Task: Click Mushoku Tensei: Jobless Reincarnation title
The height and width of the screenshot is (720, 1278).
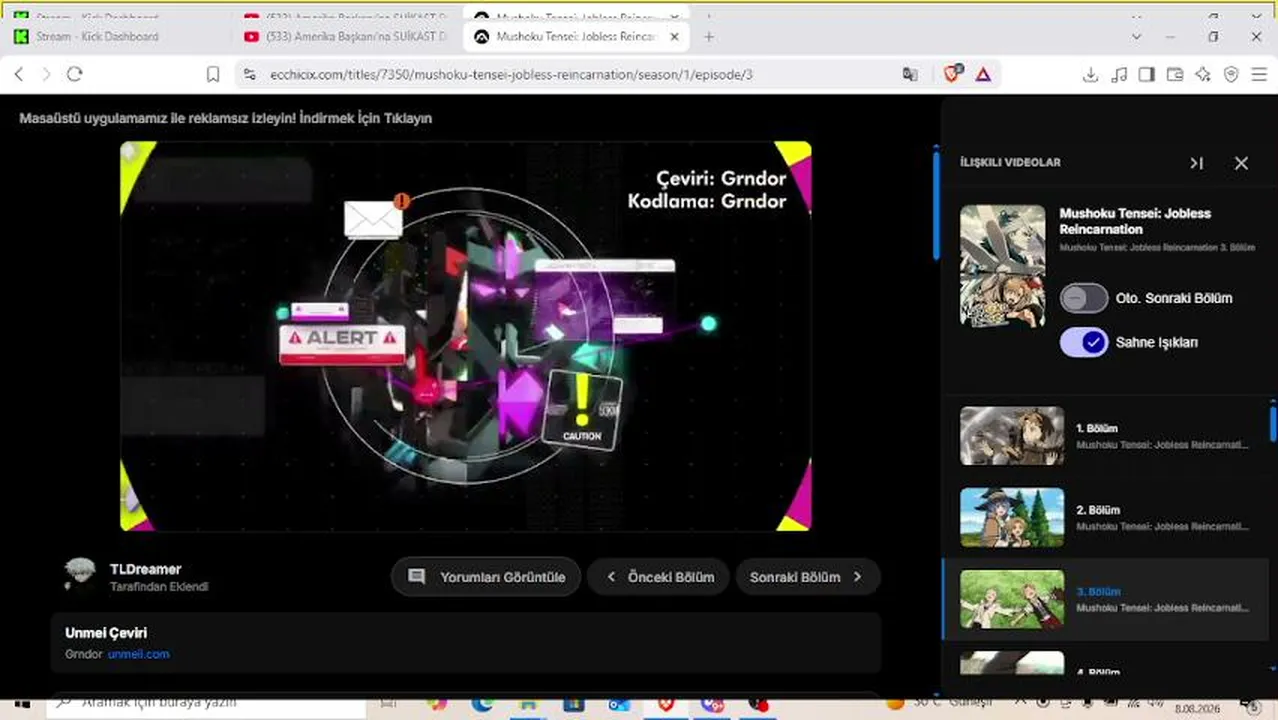Action: [1135, 221]
